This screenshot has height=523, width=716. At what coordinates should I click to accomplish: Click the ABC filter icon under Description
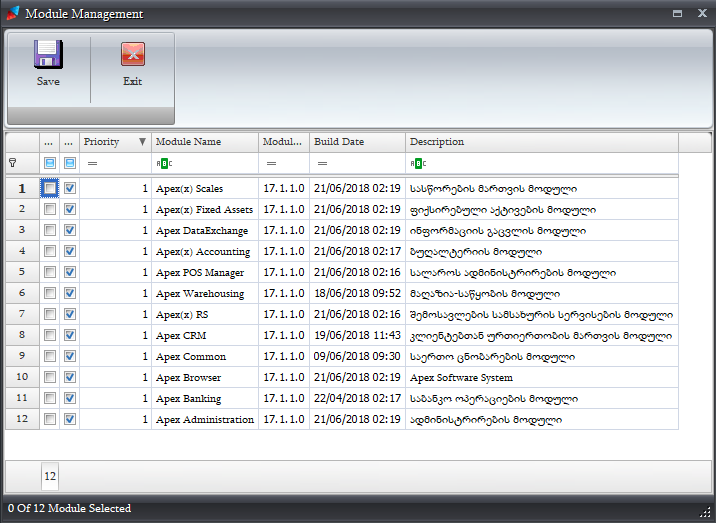coord(418,163)
